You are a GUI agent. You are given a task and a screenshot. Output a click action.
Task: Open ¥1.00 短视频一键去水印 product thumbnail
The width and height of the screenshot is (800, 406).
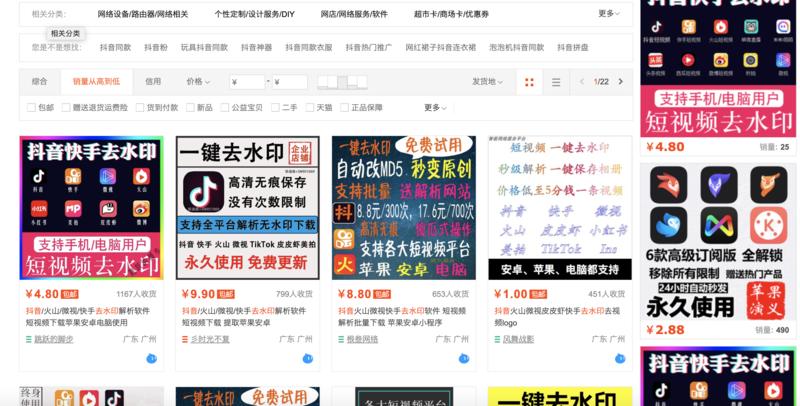pos(560,208)
